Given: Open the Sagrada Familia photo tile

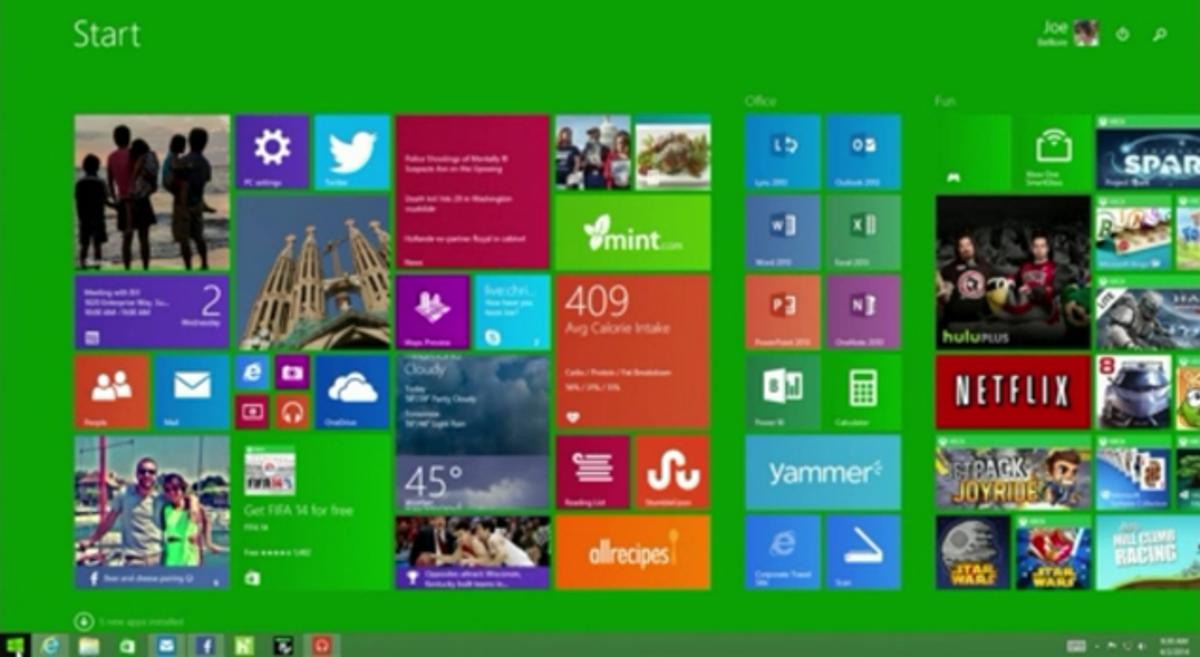Looking at the screenshot, I should [x=313, y=272].
